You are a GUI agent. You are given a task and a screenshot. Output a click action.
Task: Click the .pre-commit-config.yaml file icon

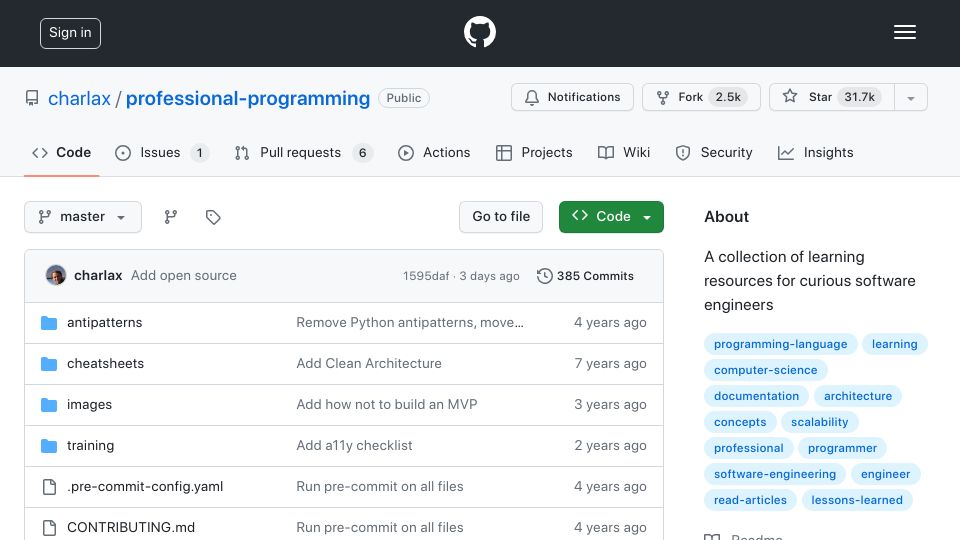[49, 487]
